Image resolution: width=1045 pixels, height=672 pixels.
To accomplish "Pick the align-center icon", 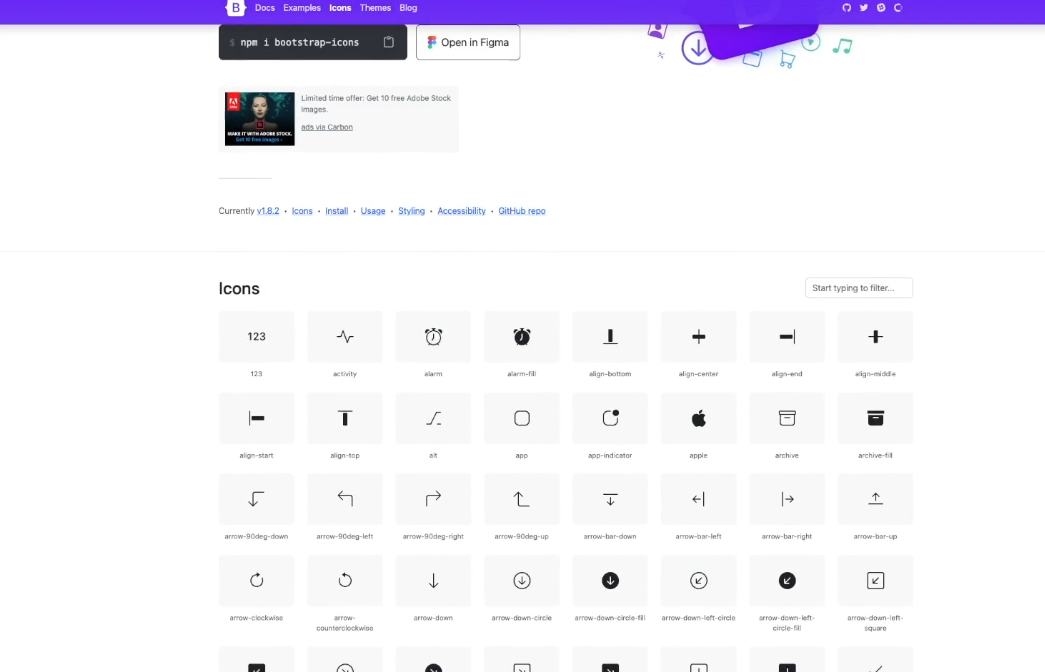I will 698,337.
